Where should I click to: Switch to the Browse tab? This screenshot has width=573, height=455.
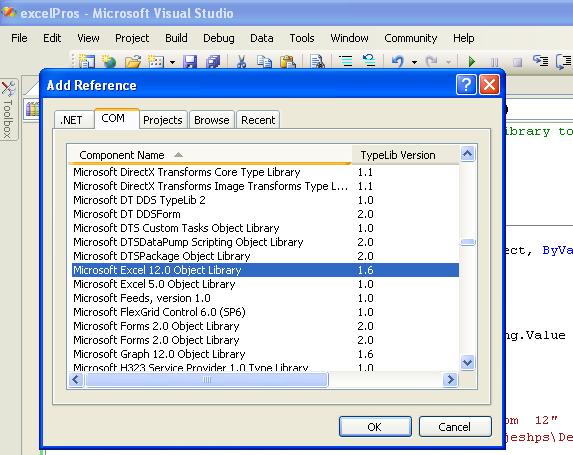click(212, 120)
